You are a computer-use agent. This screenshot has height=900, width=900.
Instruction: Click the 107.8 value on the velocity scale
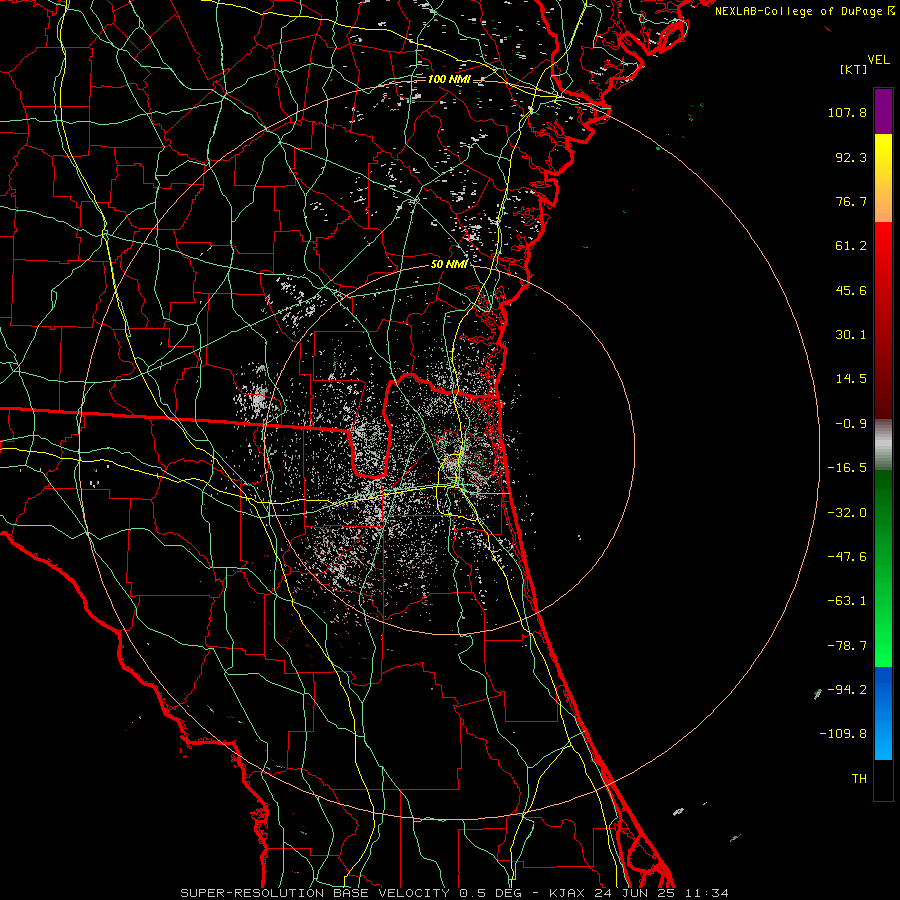(847, 112)
